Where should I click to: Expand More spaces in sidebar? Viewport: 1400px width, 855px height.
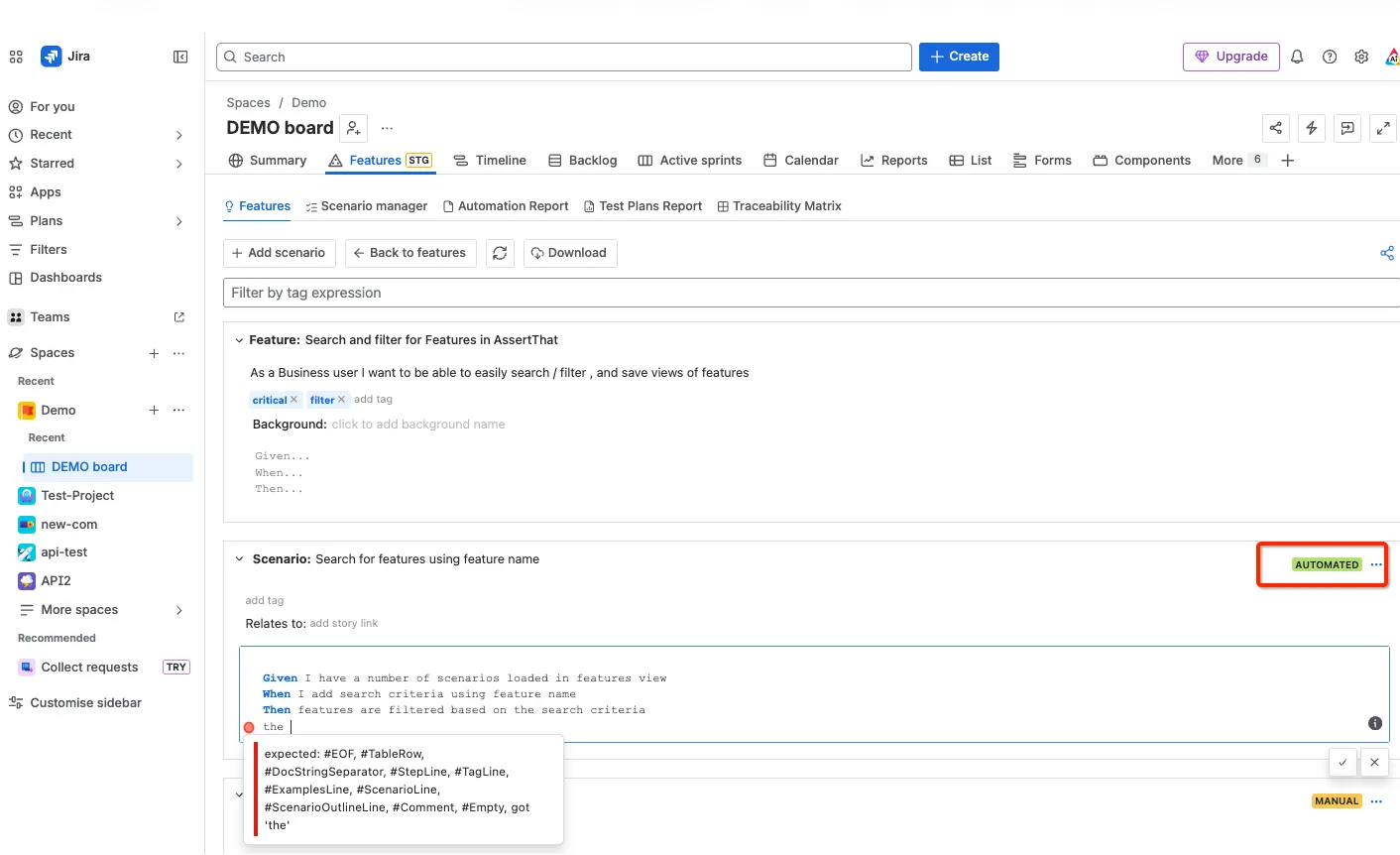click(179, 610)
